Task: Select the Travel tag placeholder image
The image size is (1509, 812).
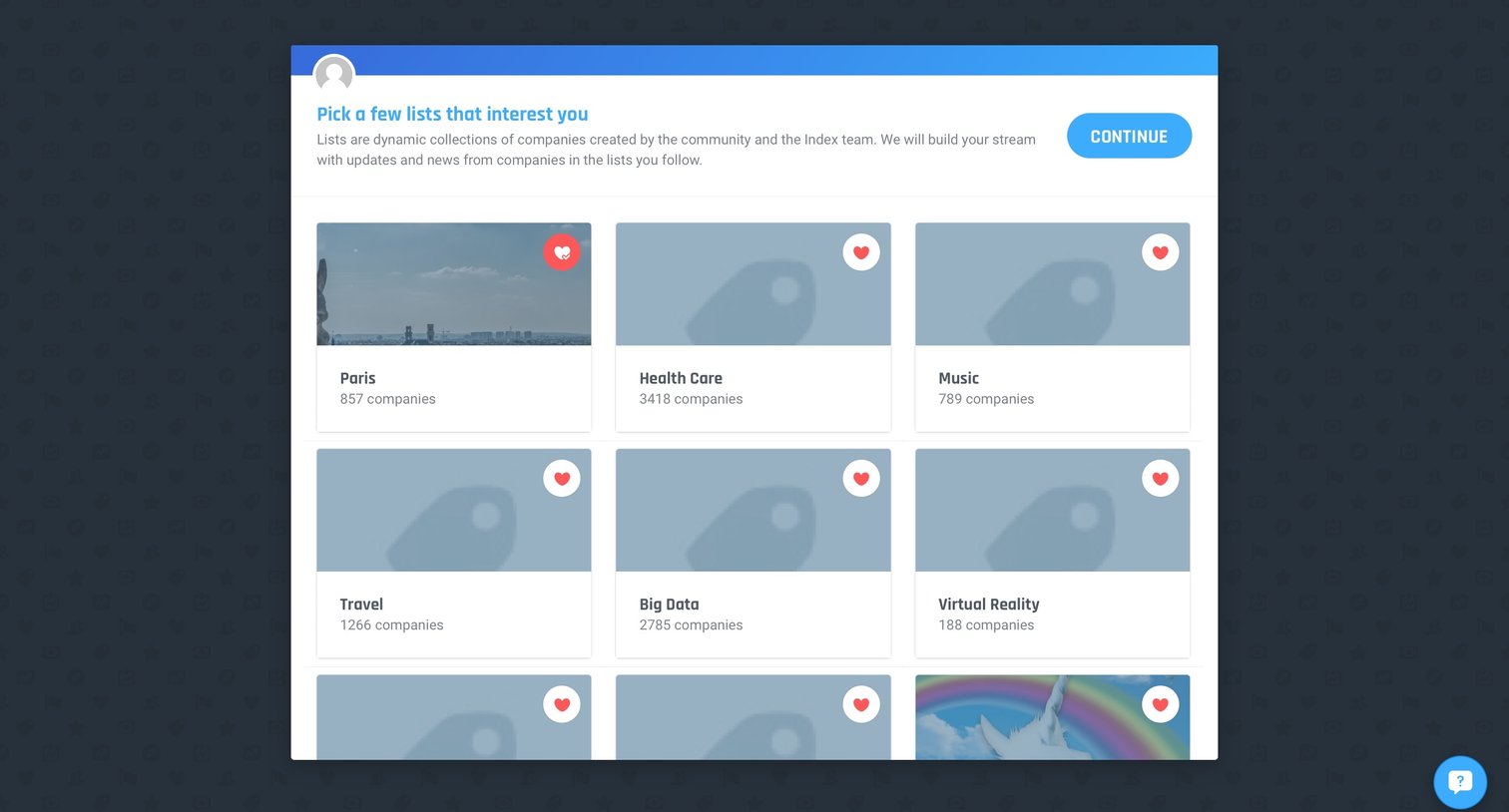Action: click(x=454, y=510)
